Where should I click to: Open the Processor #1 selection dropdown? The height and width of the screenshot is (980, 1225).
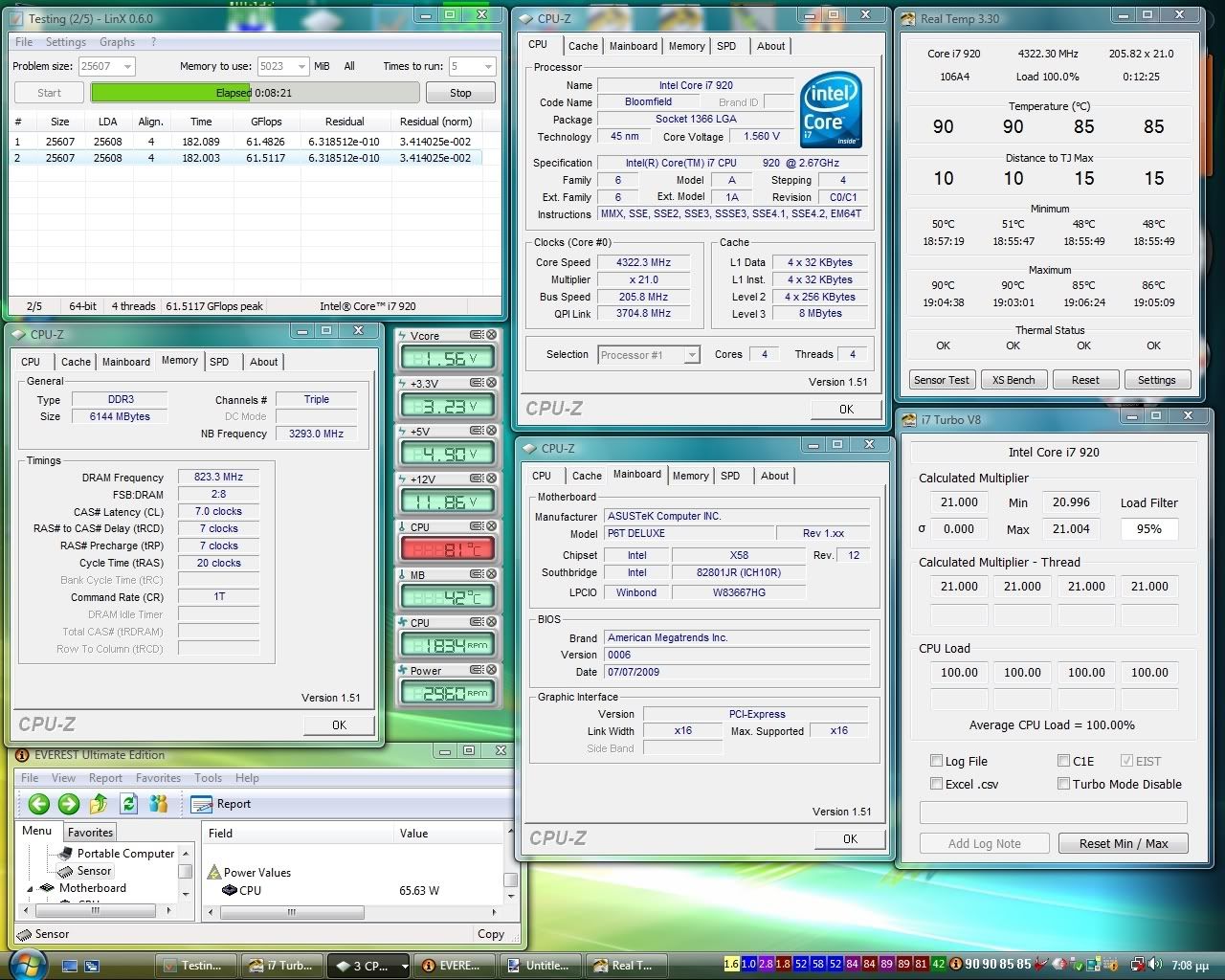tap(692, 355)
